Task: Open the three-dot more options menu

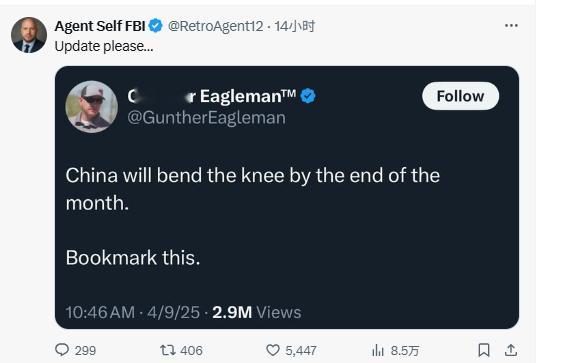Action: 511,25
